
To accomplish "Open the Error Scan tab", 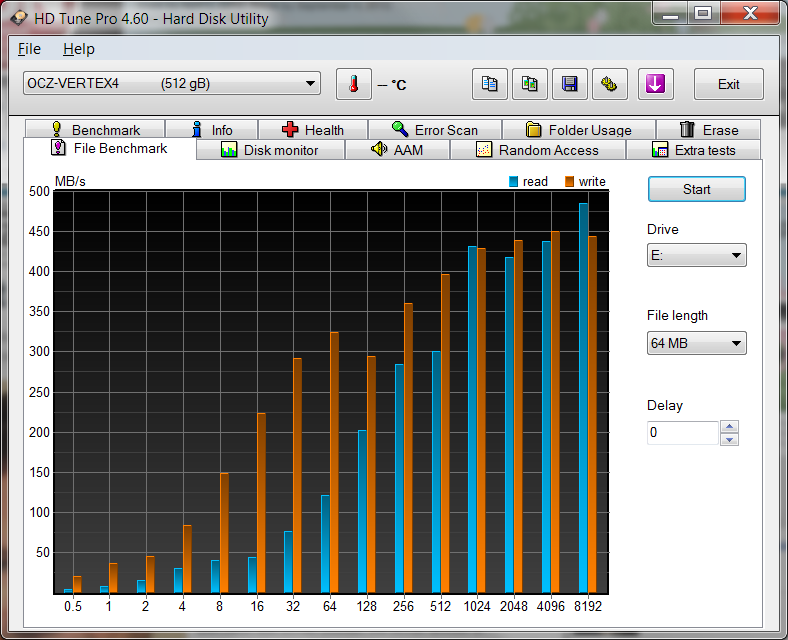I will (434, 130).
